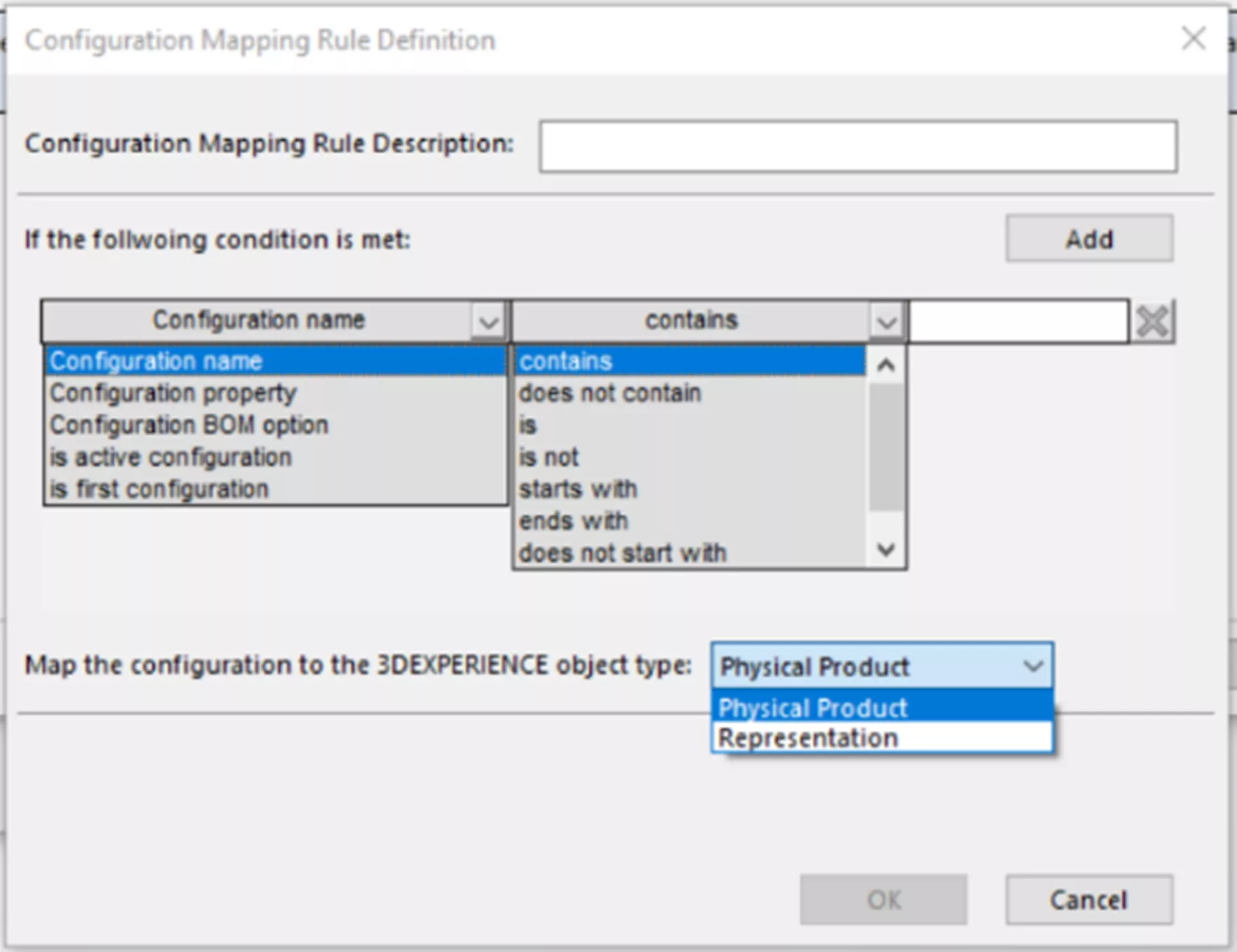This screenshot has height=952, width=1237.
Task: Close the Configuration Mapping Rule Definition dialog
Action: (1194, 39)
